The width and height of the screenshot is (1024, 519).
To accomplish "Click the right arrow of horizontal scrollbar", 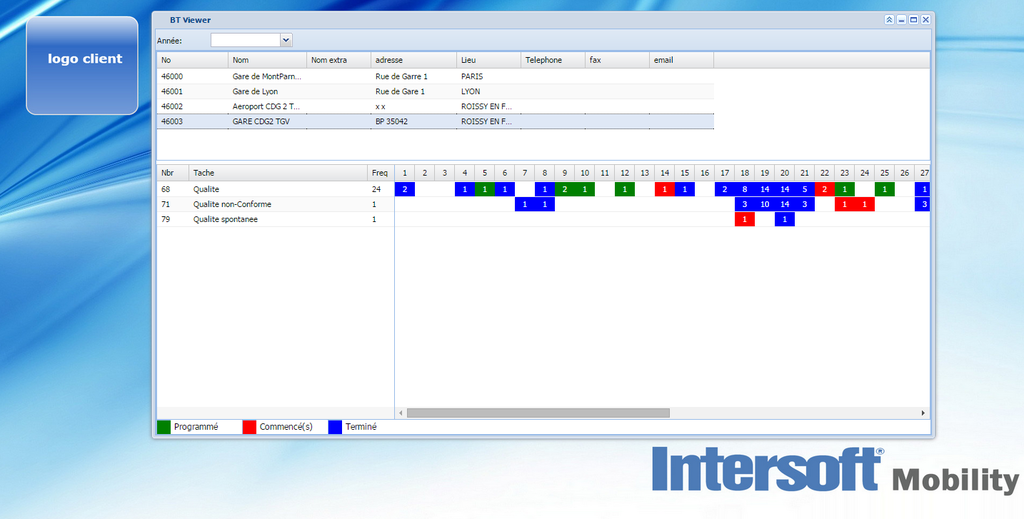I will coord(923,413).
